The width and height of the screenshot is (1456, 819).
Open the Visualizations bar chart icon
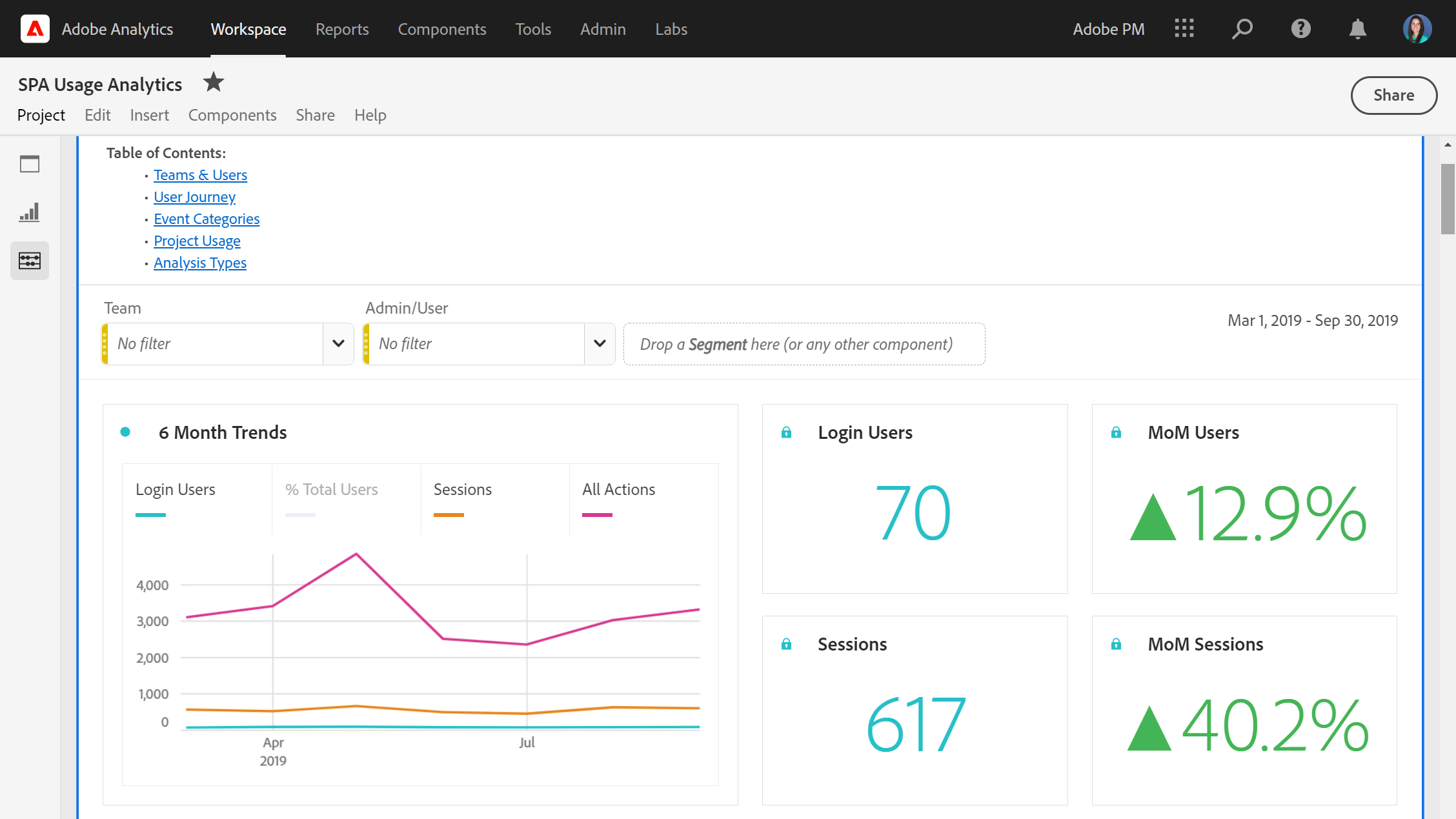30,212
